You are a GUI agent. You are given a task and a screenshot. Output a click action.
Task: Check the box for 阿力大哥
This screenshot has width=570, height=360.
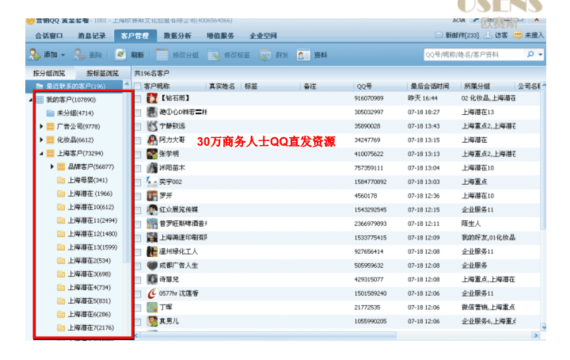coord(138,140)
